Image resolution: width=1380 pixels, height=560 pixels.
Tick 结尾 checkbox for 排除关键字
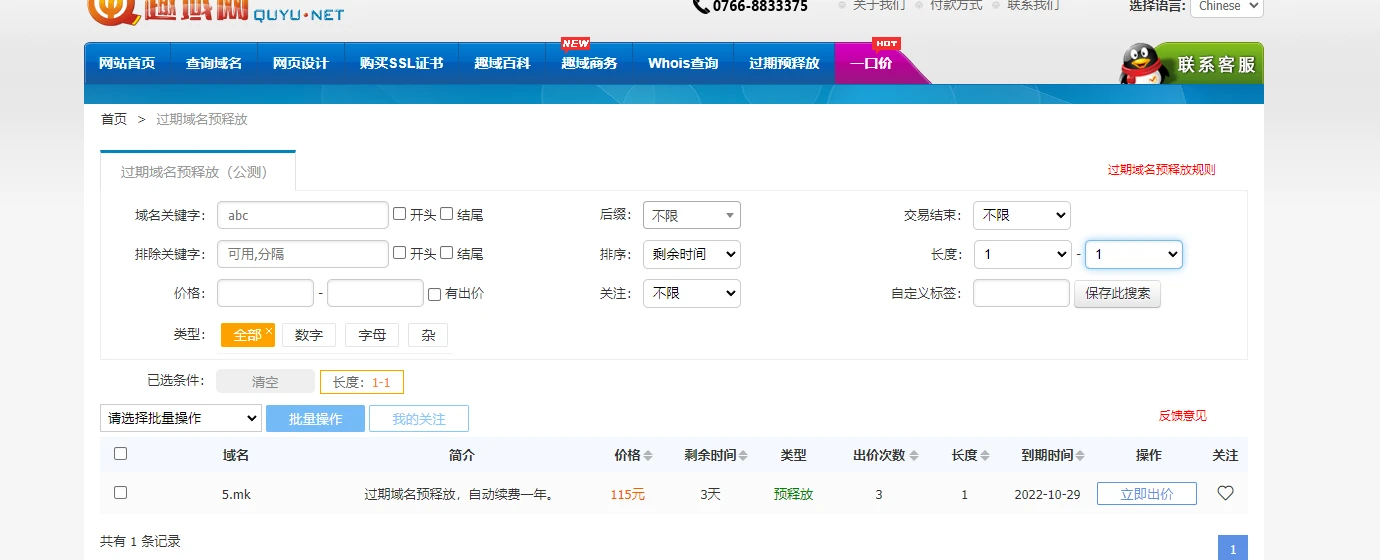[x=447, y=253]
